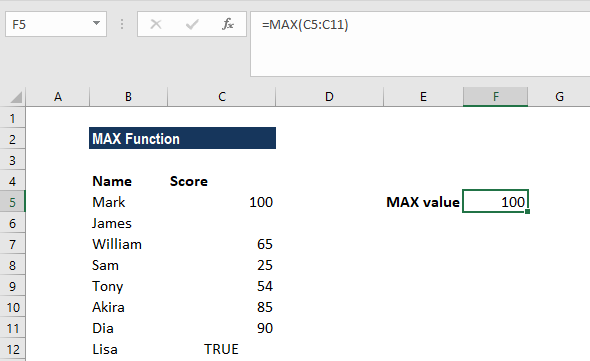Select row 2 header
Viewport: 590px width, 361px height.
point(12,139)
